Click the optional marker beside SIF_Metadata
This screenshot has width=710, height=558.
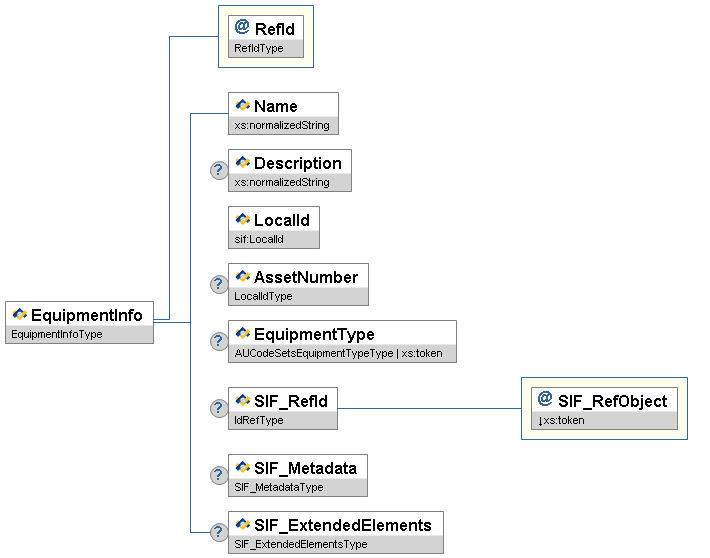[x=219, y=475]
